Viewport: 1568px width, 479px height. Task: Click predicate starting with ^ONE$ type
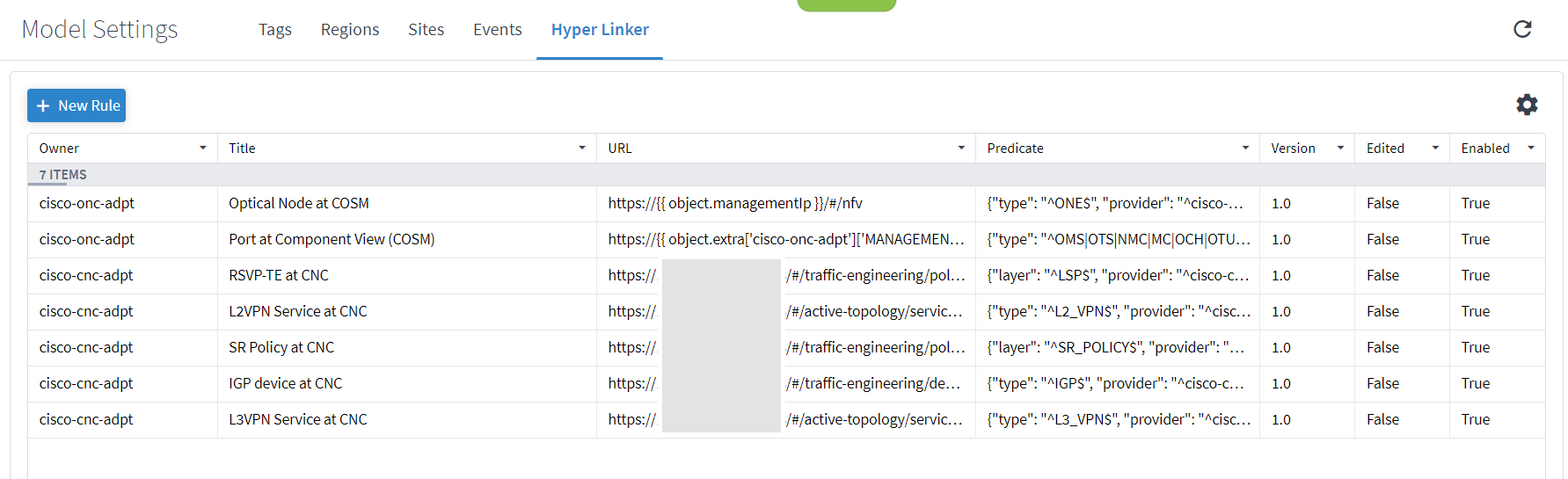[x=1117, y=203]
